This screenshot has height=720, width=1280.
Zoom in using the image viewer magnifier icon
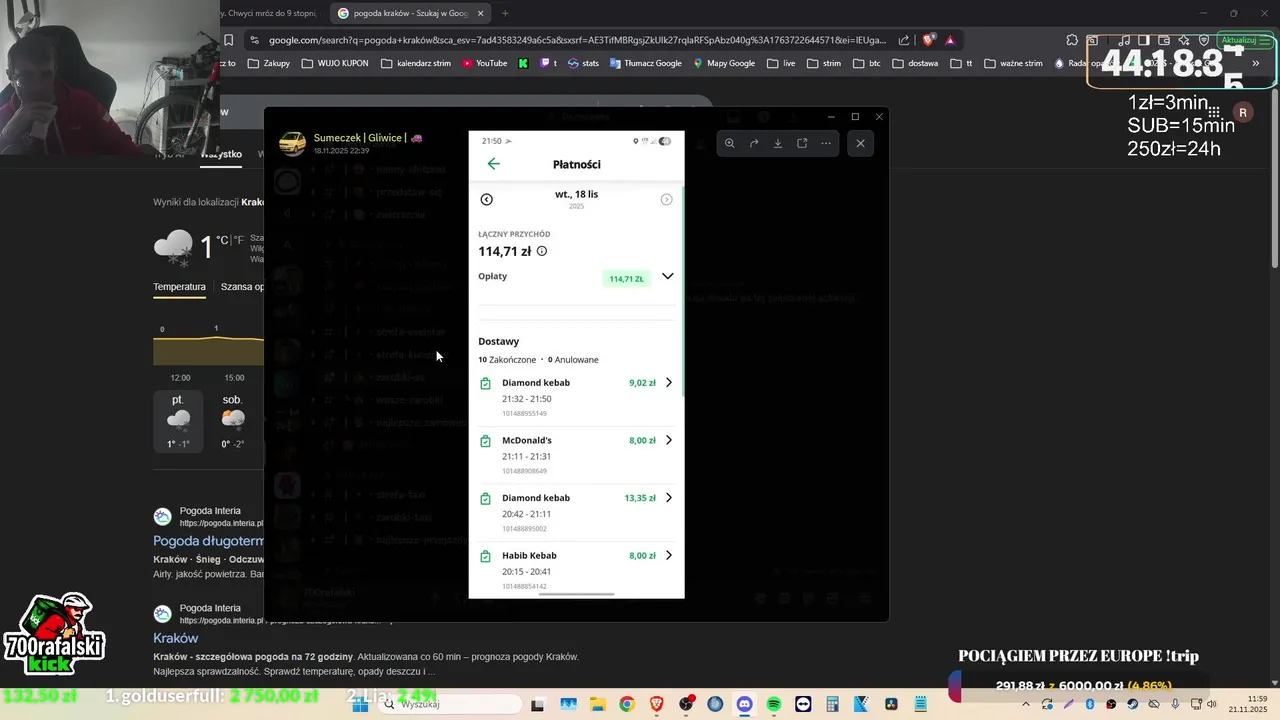pos(730,143)
